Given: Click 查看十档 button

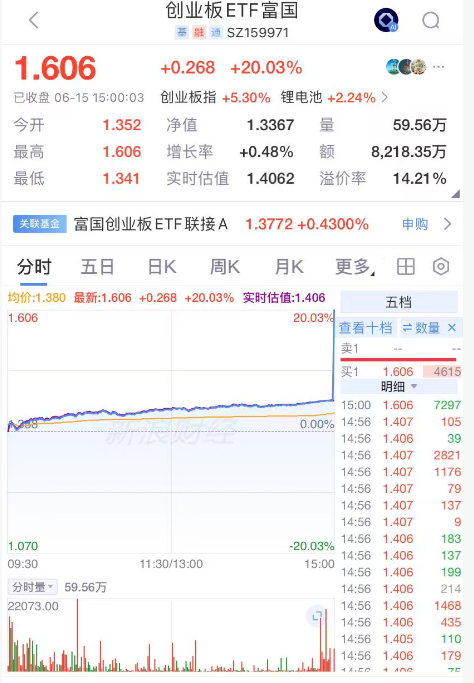Looking at the screenshot, I should 366,328.
